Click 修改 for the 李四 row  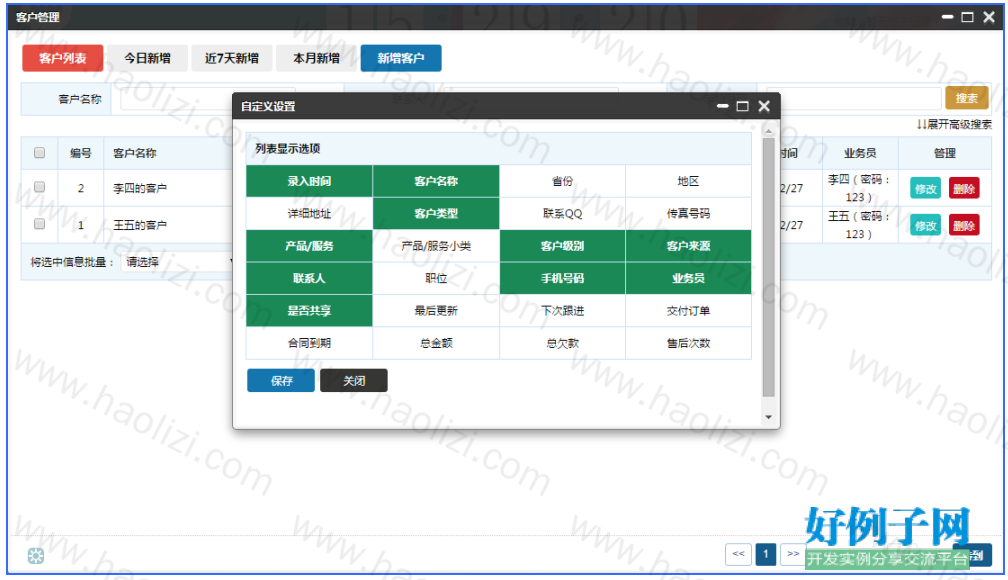pos(925,188)
